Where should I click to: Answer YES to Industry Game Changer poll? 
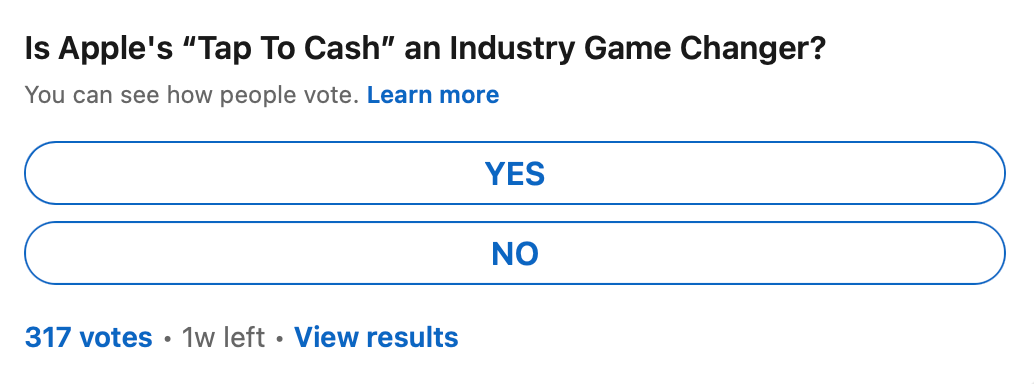click(x=514, y=173)
